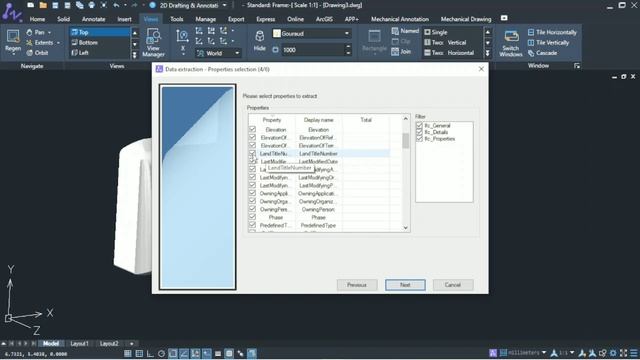Expand the Gouraud visual style dropdown
This screenshot has height=360, width=640.
[347, 33]
